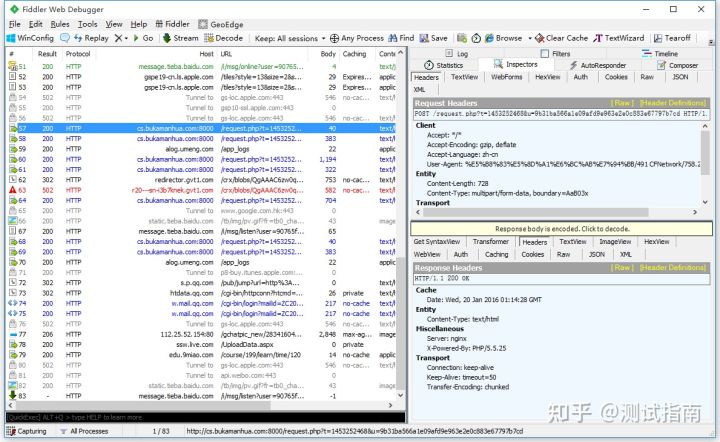Toggle Stream mode in toolbar
The width and height of the screenshot is (720, 442).
(x=180, y=38)
